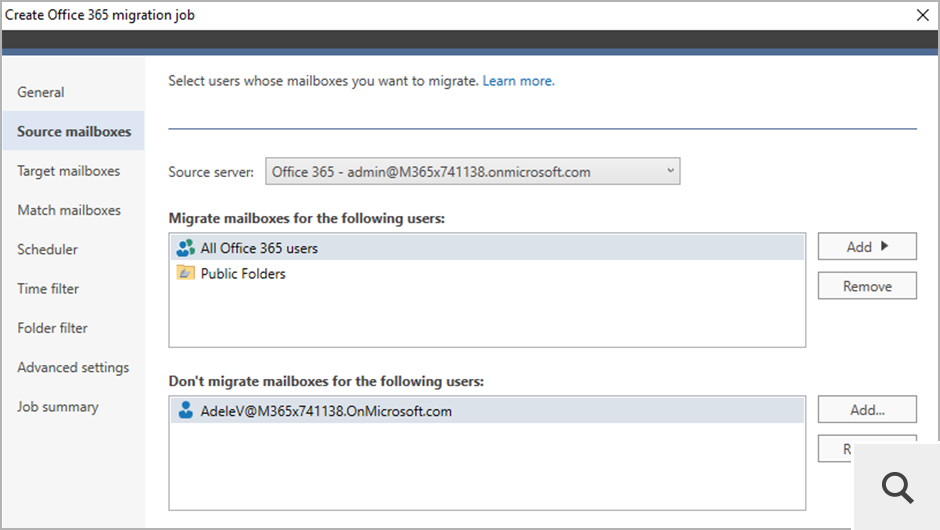Click the user icon beside AdeleV address

tap(186, 411)
